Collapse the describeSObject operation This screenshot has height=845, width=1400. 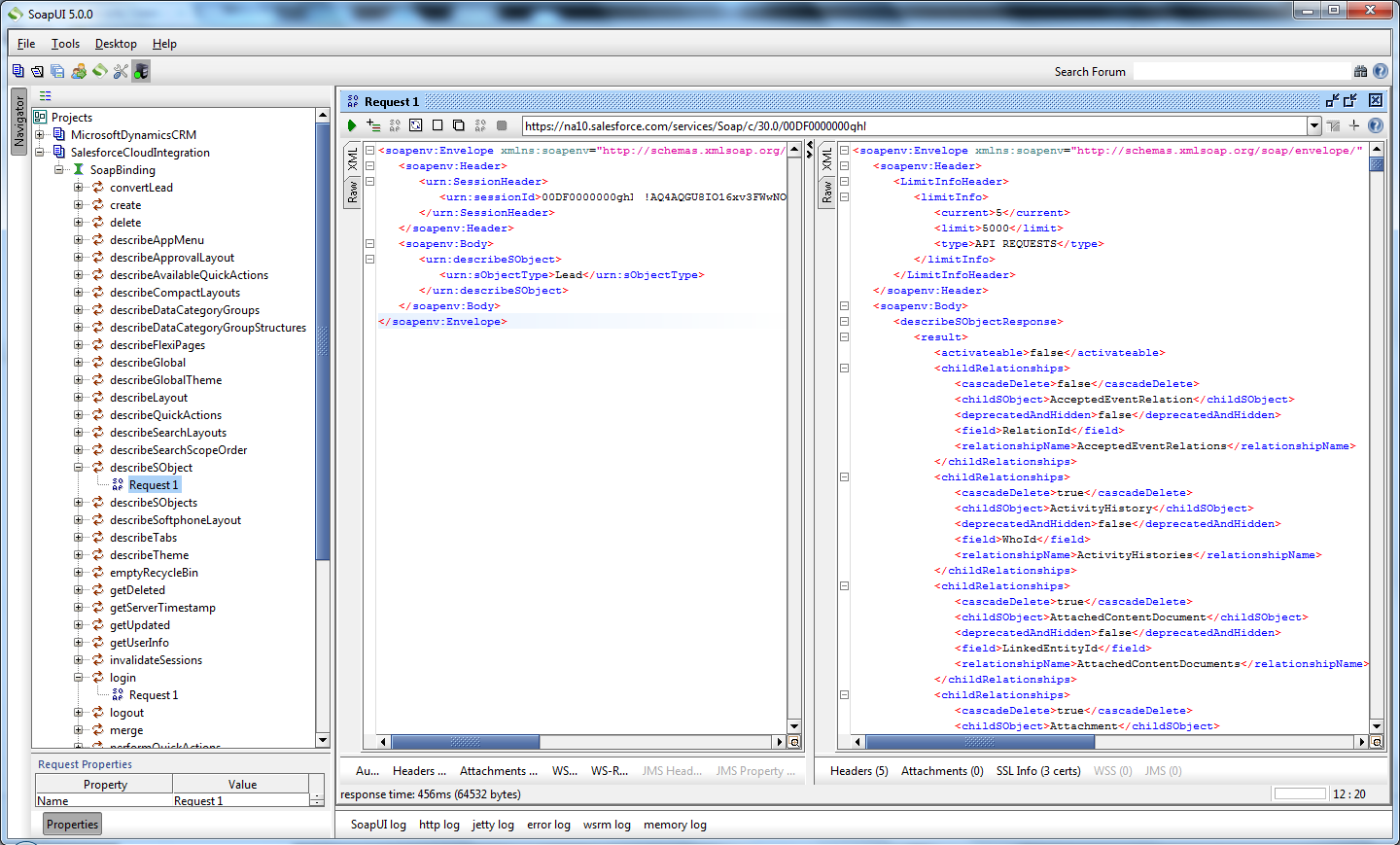pyautogui.click(x=79, y=468)
